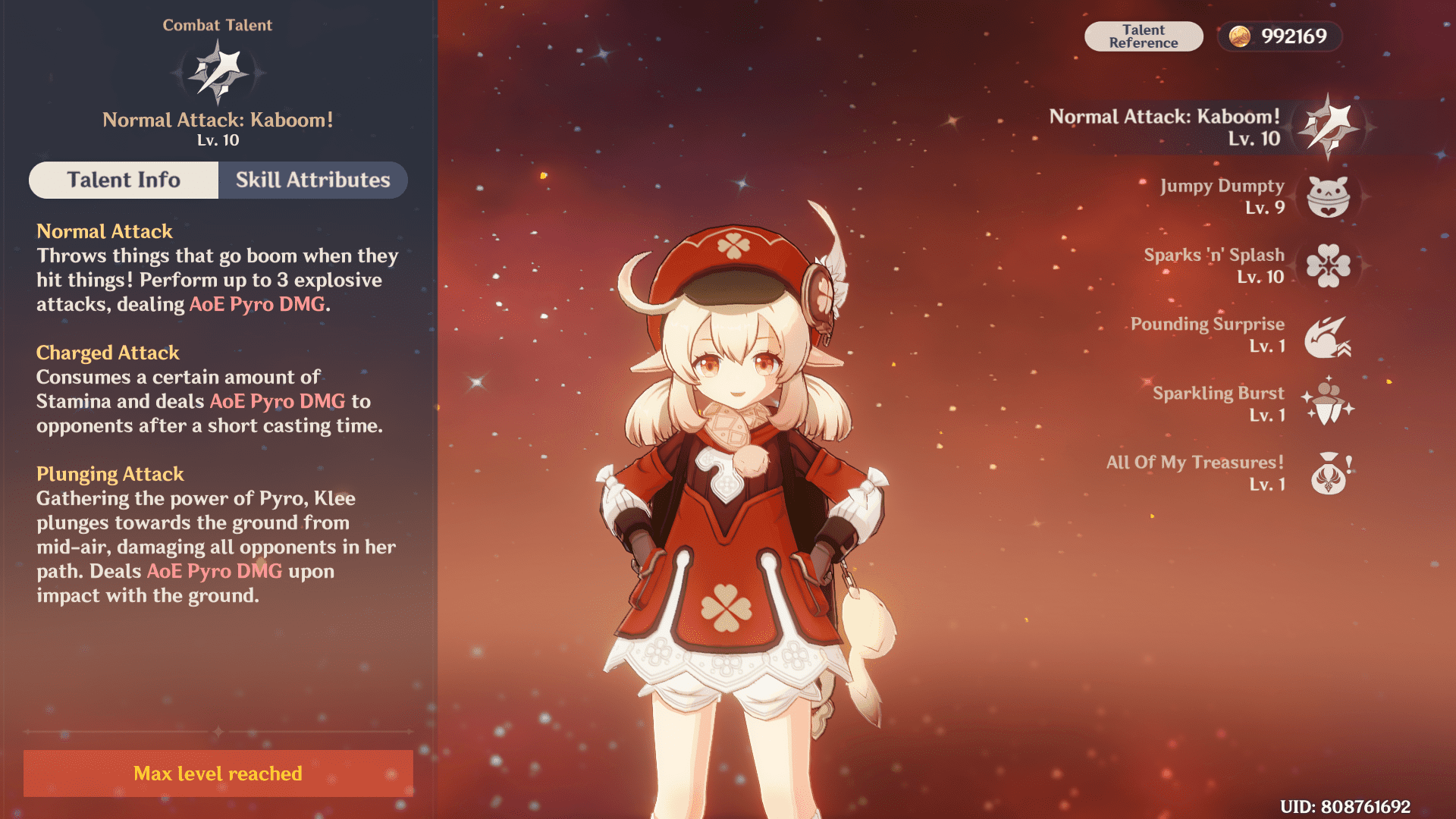
Task: Select the Sparks 'n' Splash Lv. 10 label
Action: point(1214,265)
